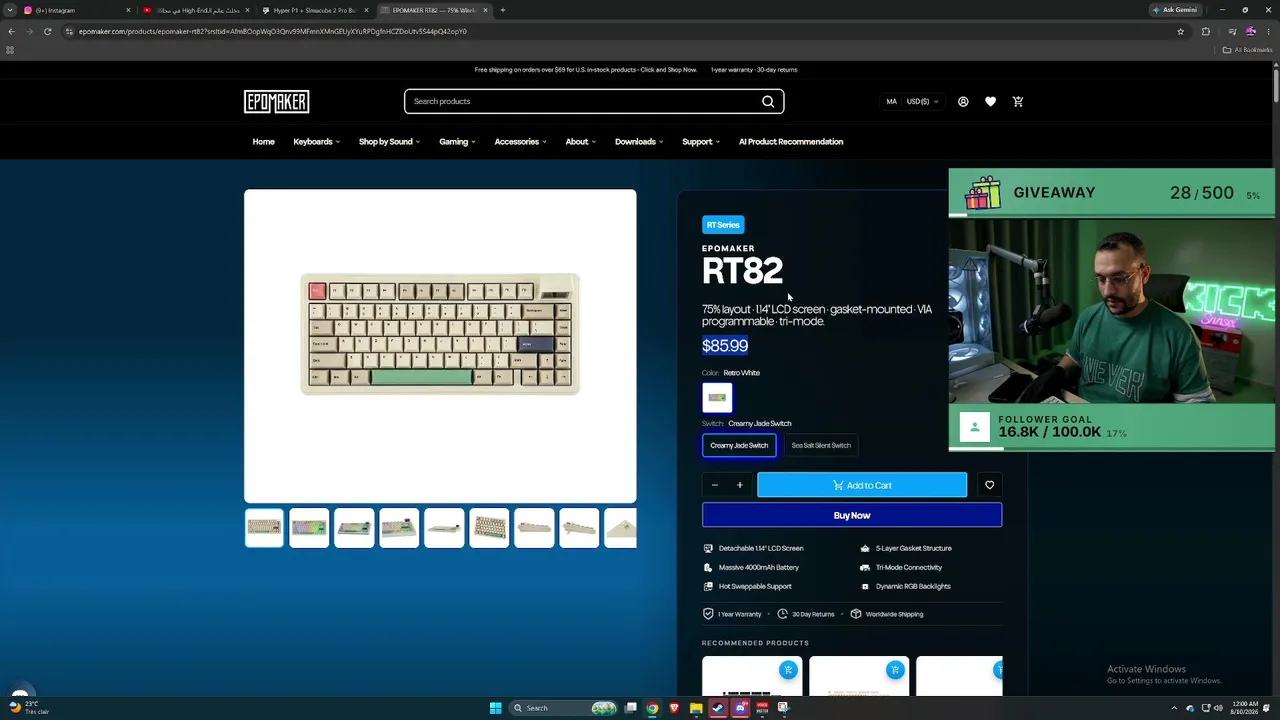Go to the Home page link
Image resolution: width=1280 pixels, height=720 pixels.
(x=263, y=142)
